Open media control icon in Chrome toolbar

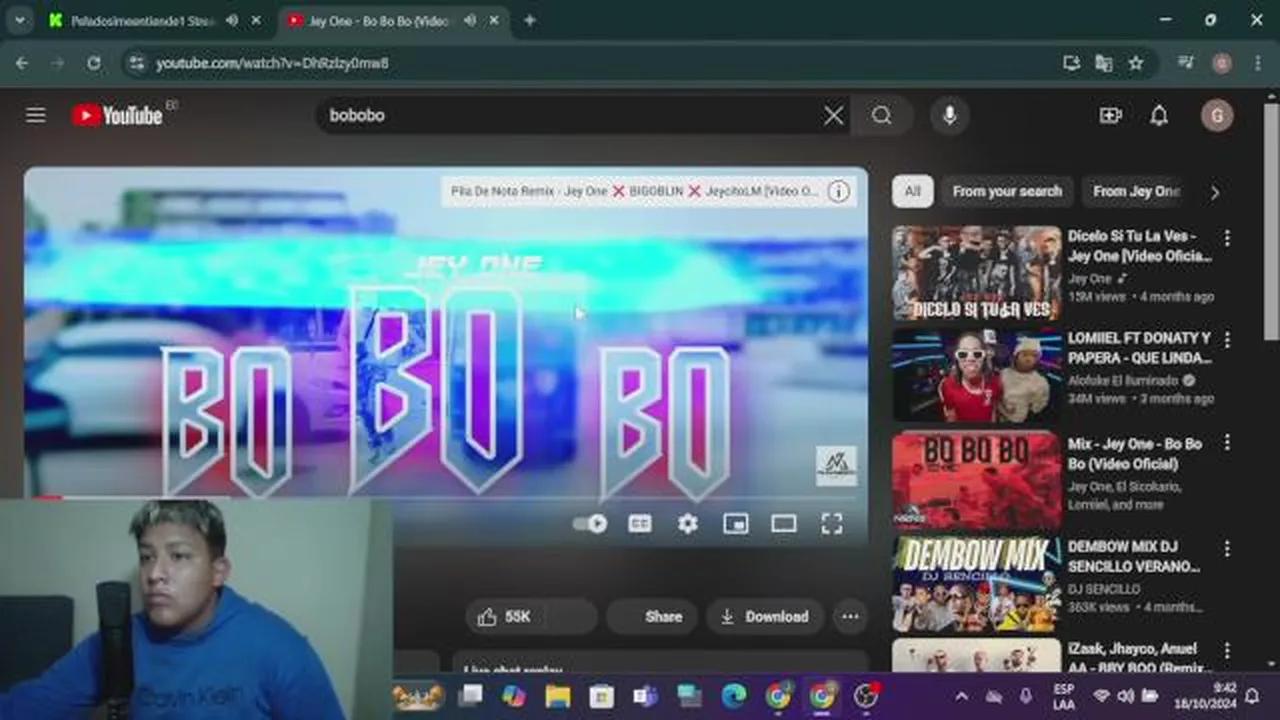point(1186,63)
